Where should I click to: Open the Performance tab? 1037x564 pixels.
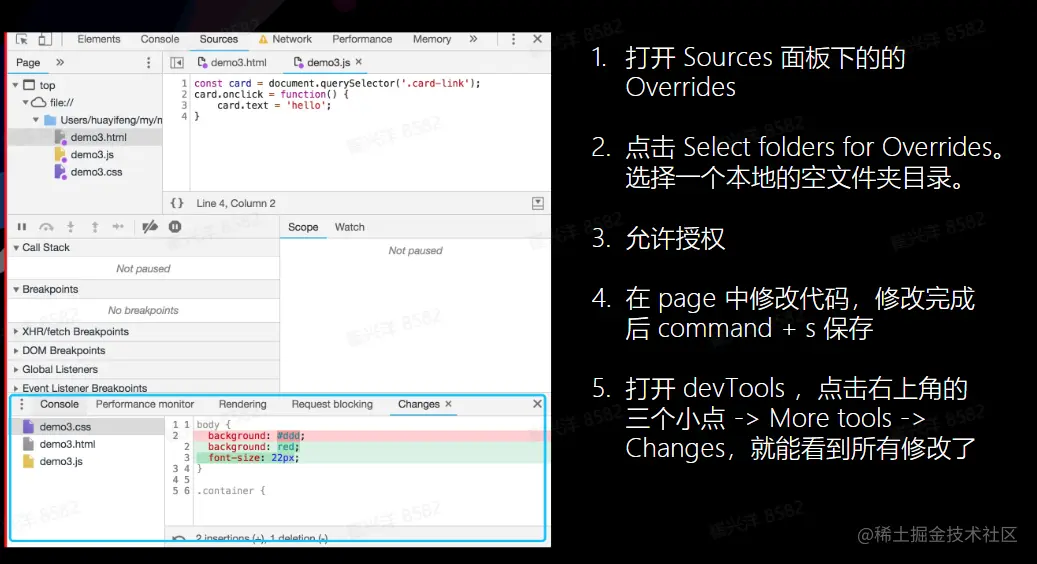[x=362, y=39]
